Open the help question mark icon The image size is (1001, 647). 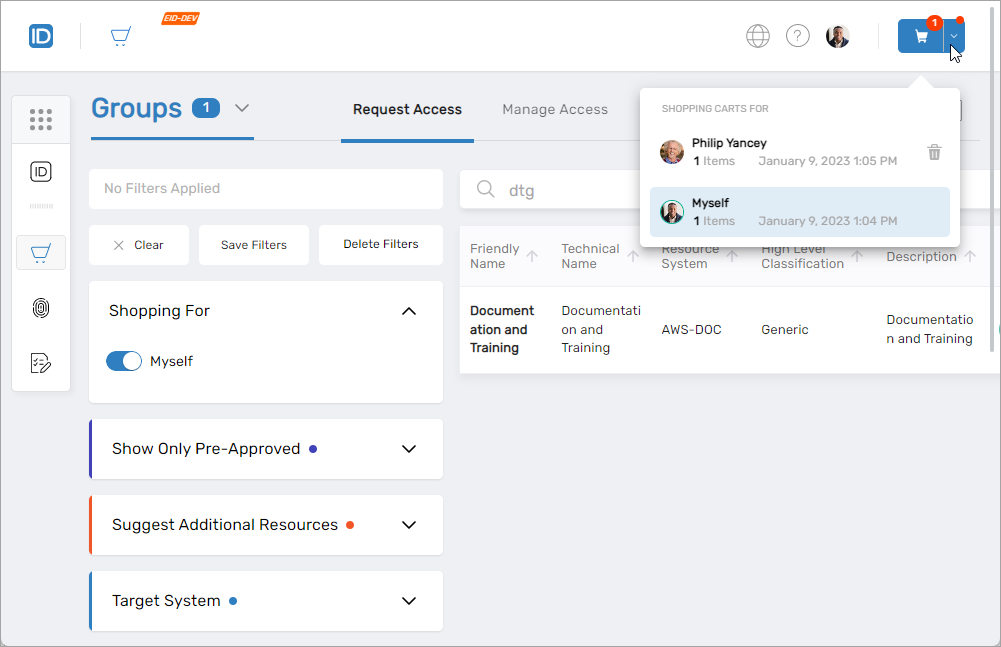pos(797,36)
